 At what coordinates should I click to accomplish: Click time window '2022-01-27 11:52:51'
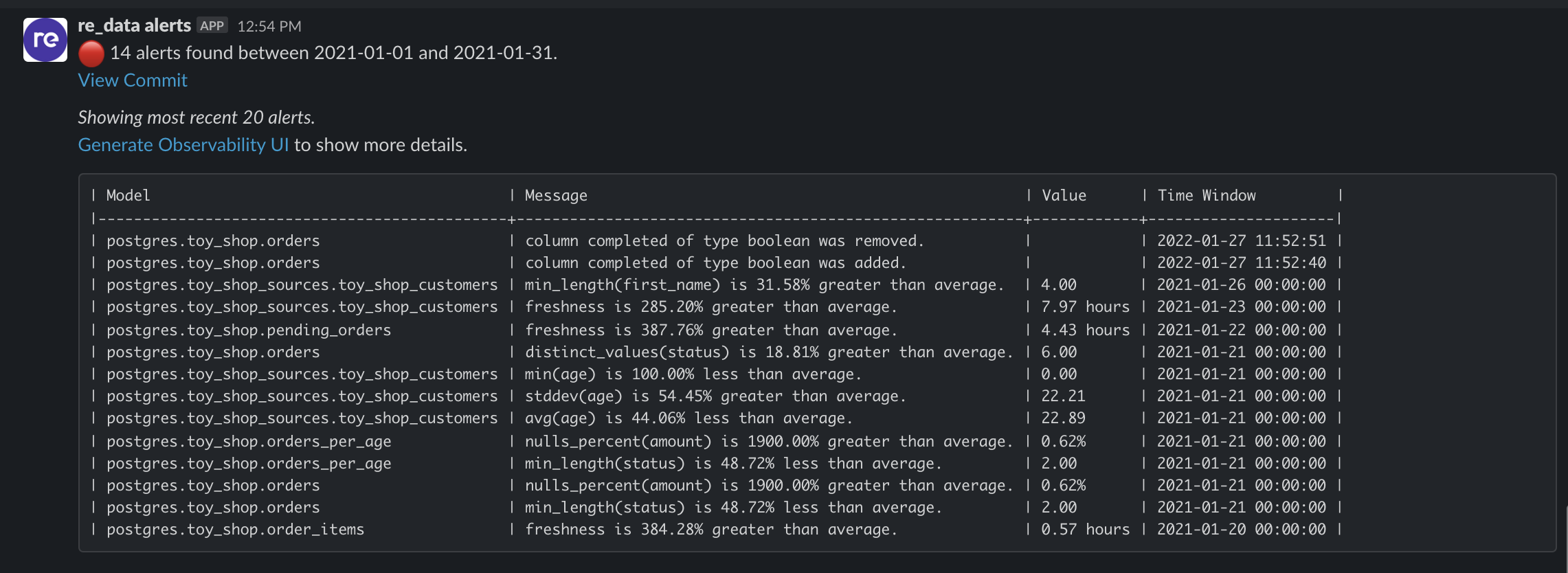point(1242,241)
